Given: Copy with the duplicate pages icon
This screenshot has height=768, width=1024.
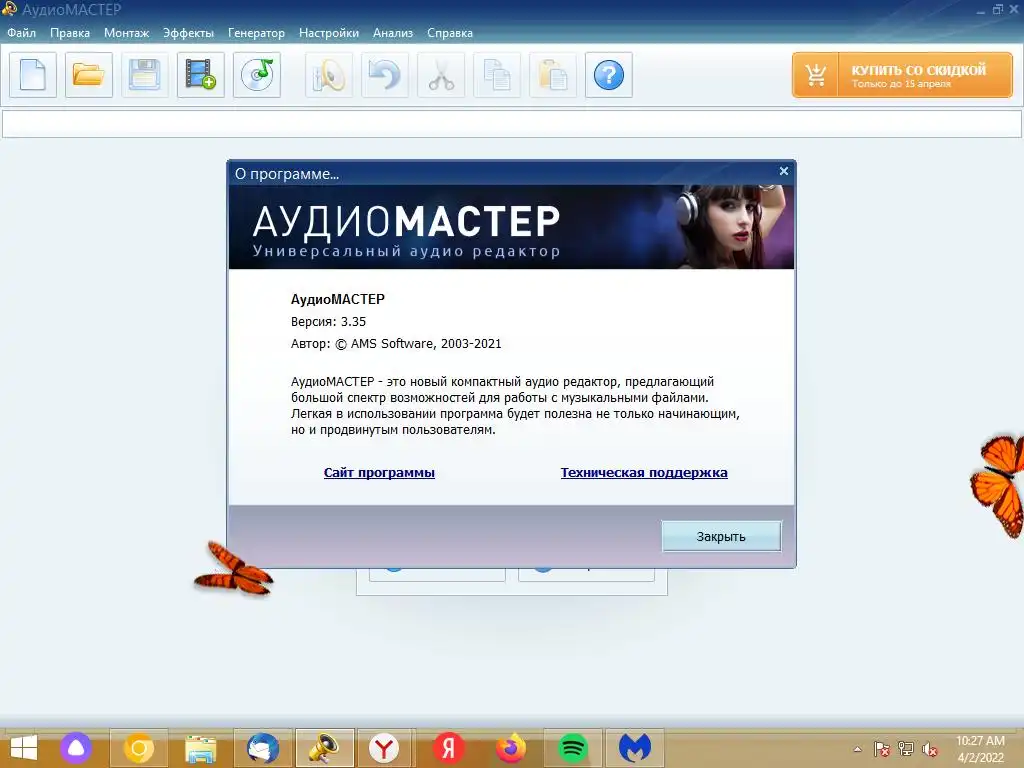Looking at the screenshot, I should (497, 75).
